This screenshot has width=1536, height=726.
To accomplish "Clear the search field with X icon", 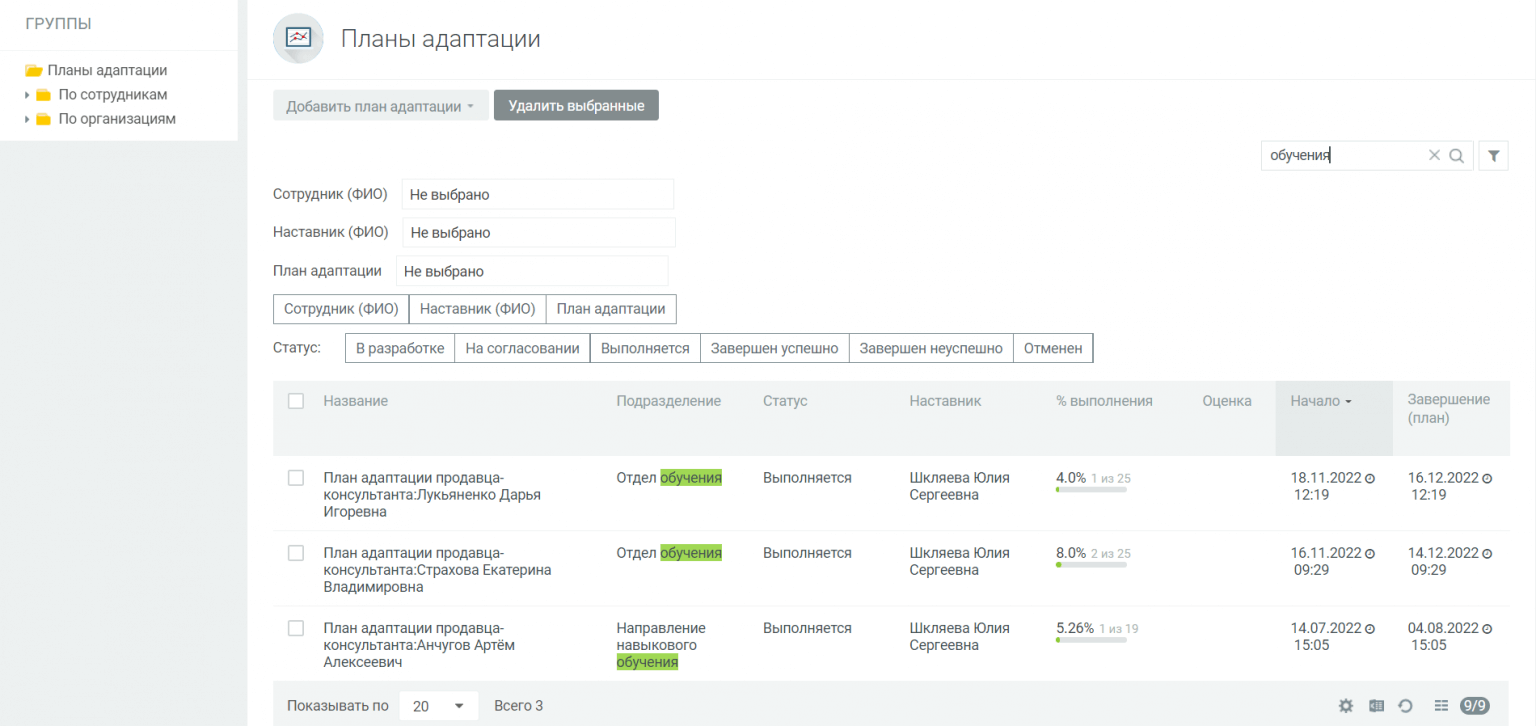I will (x=1434, y=156).
